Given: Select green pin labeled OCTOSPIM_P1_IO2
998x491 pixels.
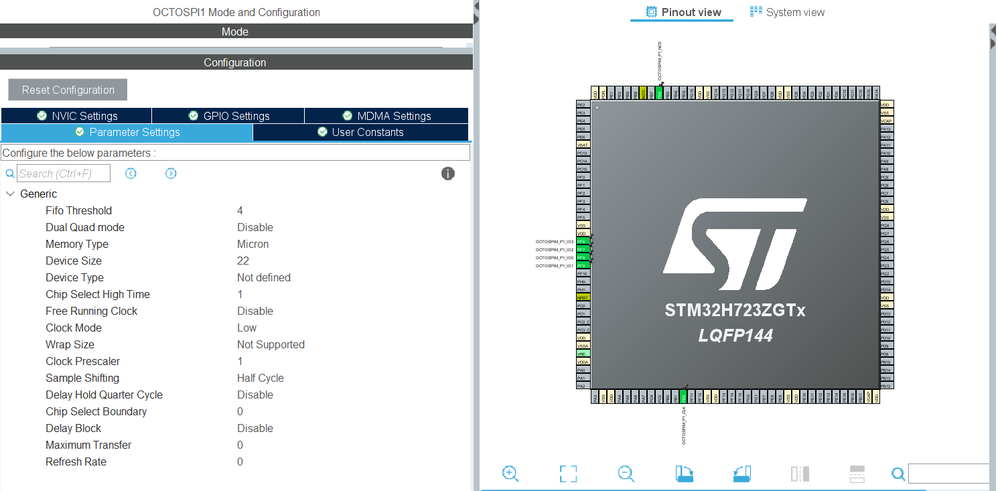Looking at the screenshot, I should tap(583, 250).
